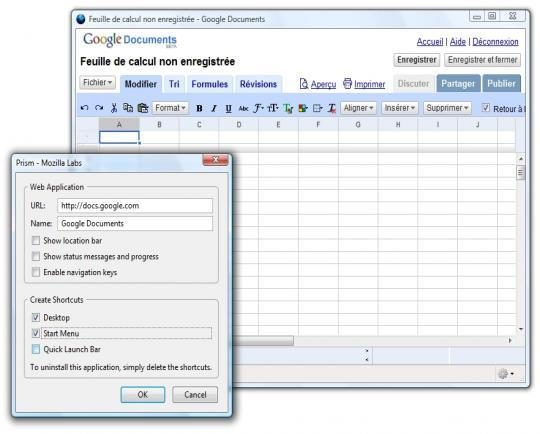Enable Show location bar

pyautogui.click(x=36, y=240)
